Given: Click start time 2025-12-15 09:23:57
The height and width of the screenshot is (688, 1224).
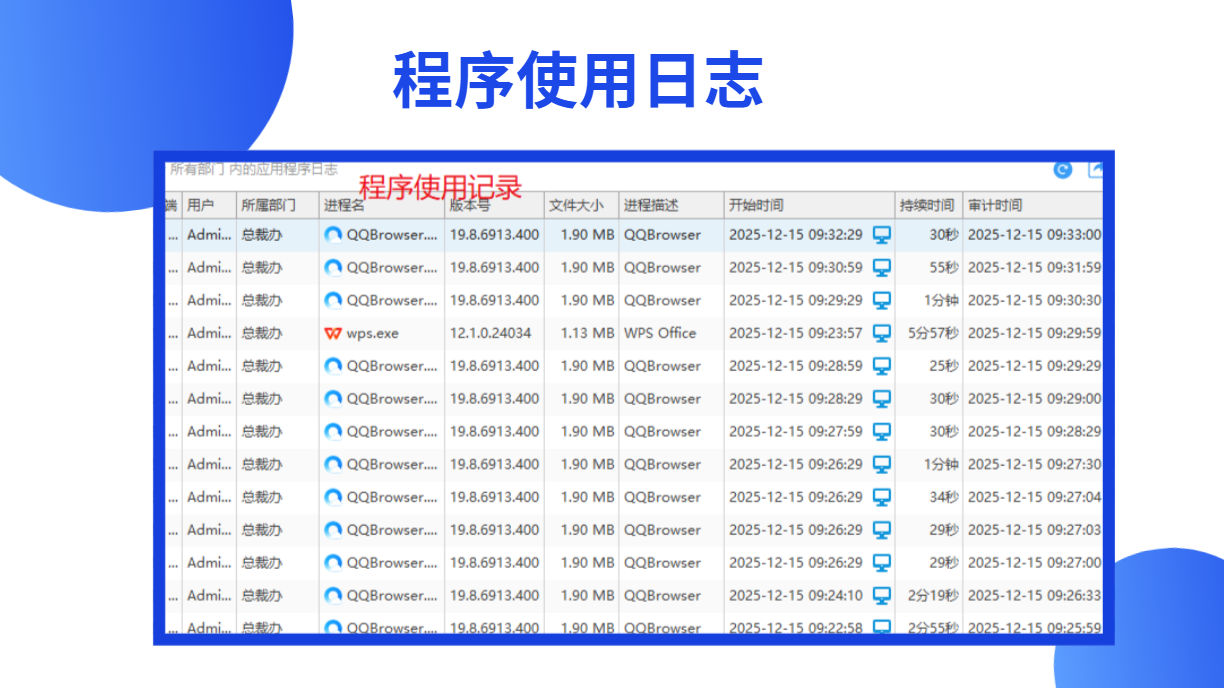Looking at the screenshot, I should point(796,333).
